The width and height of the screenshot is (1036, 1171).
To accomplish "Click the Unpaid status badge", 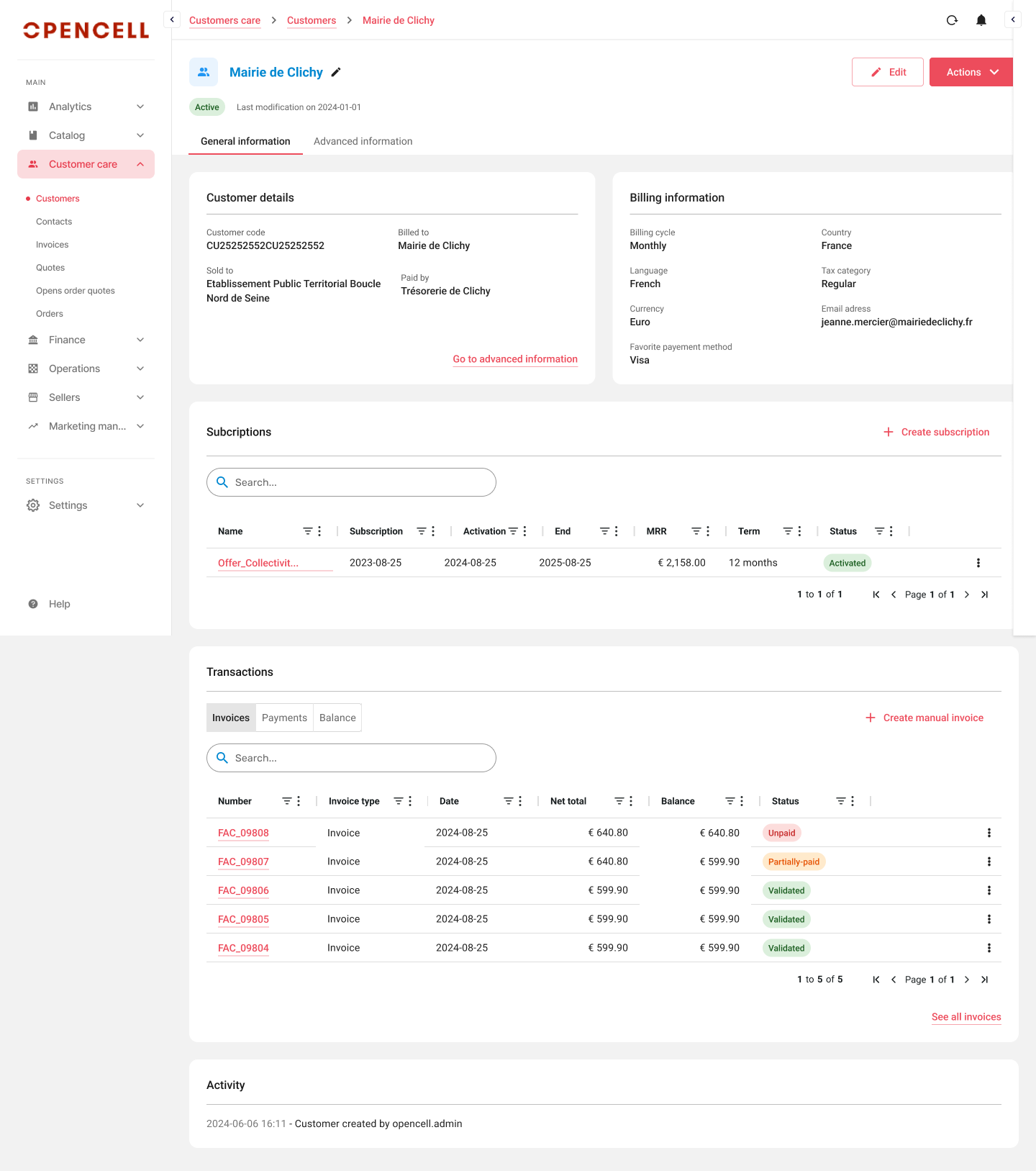I will pos(782,833).
